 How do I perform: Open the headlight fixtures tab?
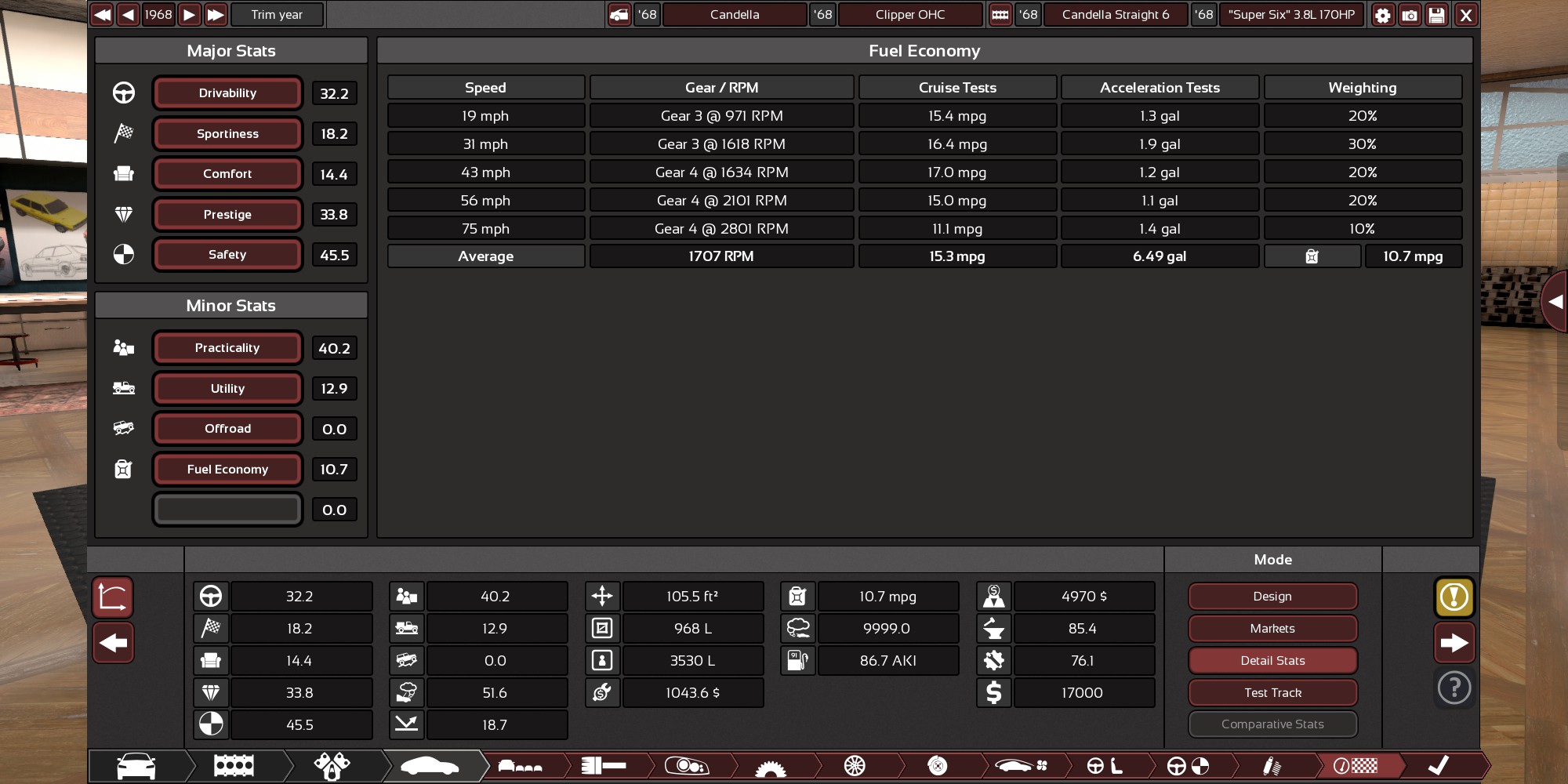click(x=687, y=766)
